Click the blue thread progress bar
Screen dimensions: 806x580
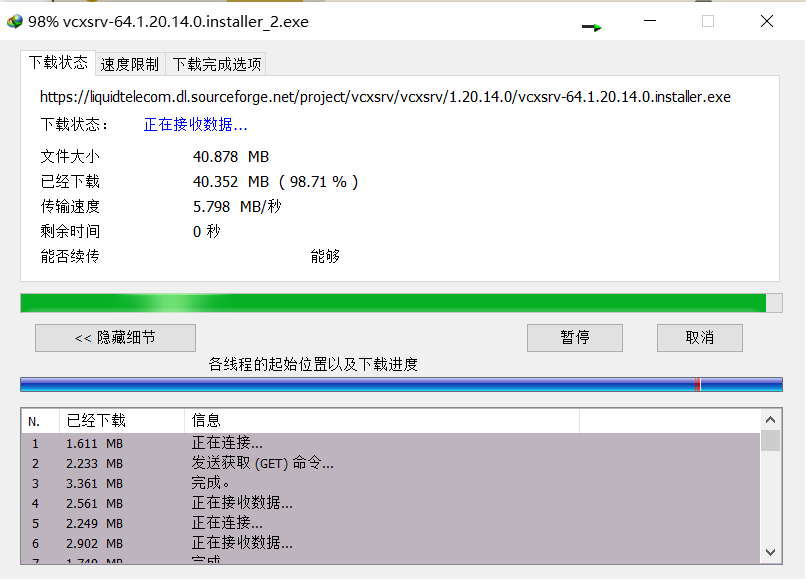401,385
